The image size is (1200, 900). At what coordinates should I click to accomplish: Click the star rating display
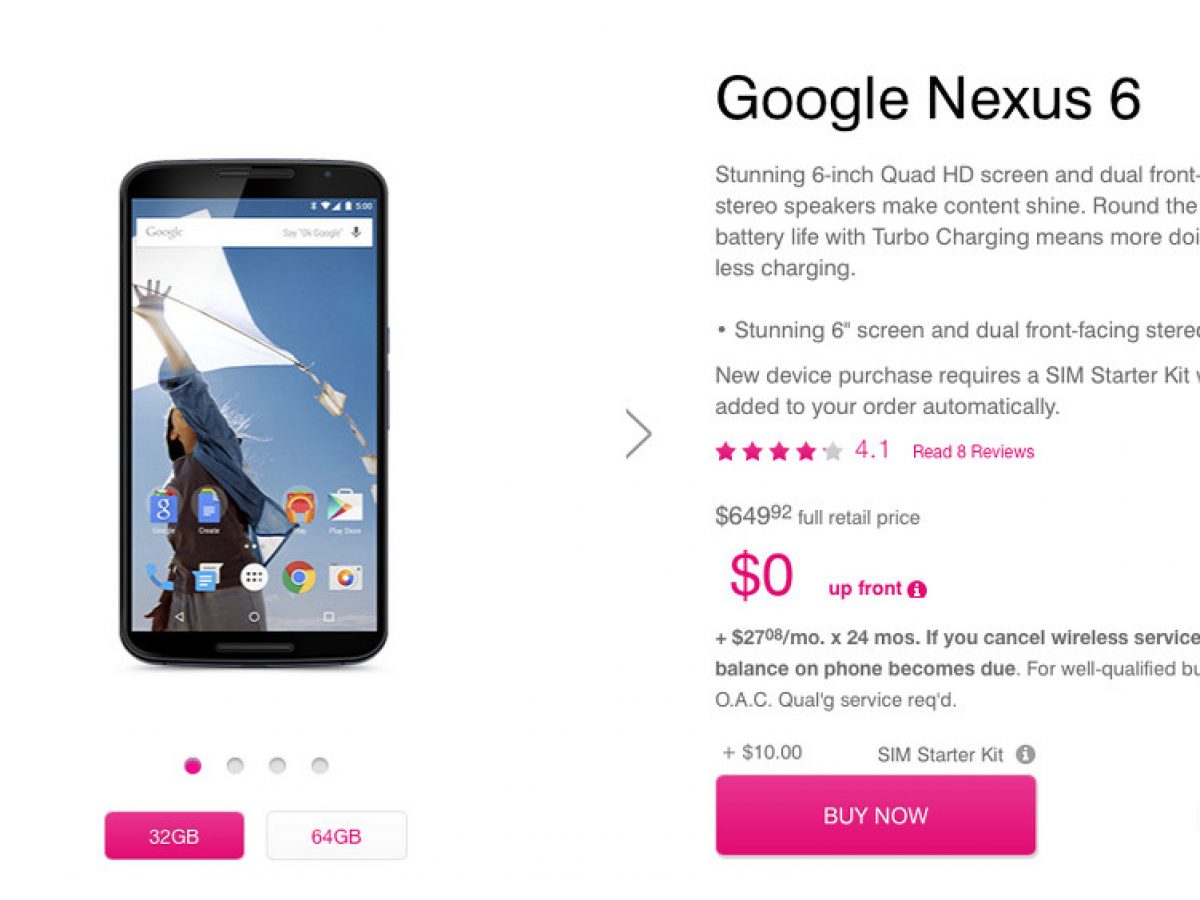coord(779,452)
